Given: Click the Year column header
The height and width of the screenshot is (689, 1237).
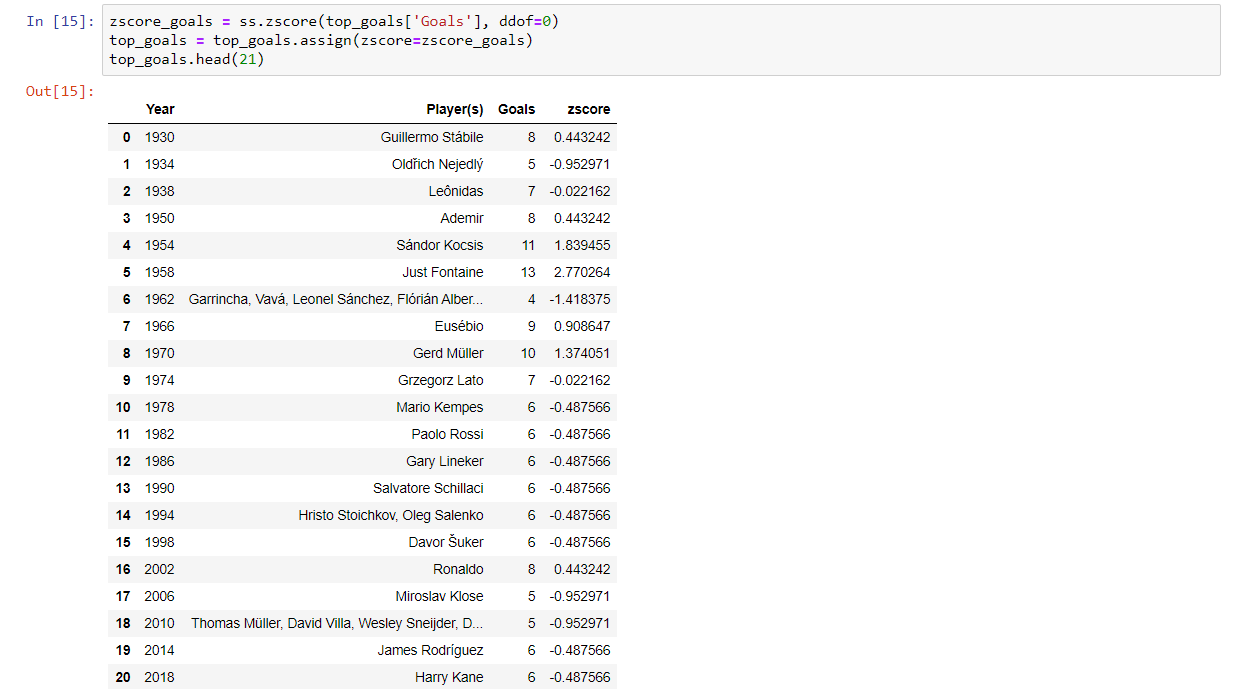Looking at the screenshot, I should click(x=160, y=110).
